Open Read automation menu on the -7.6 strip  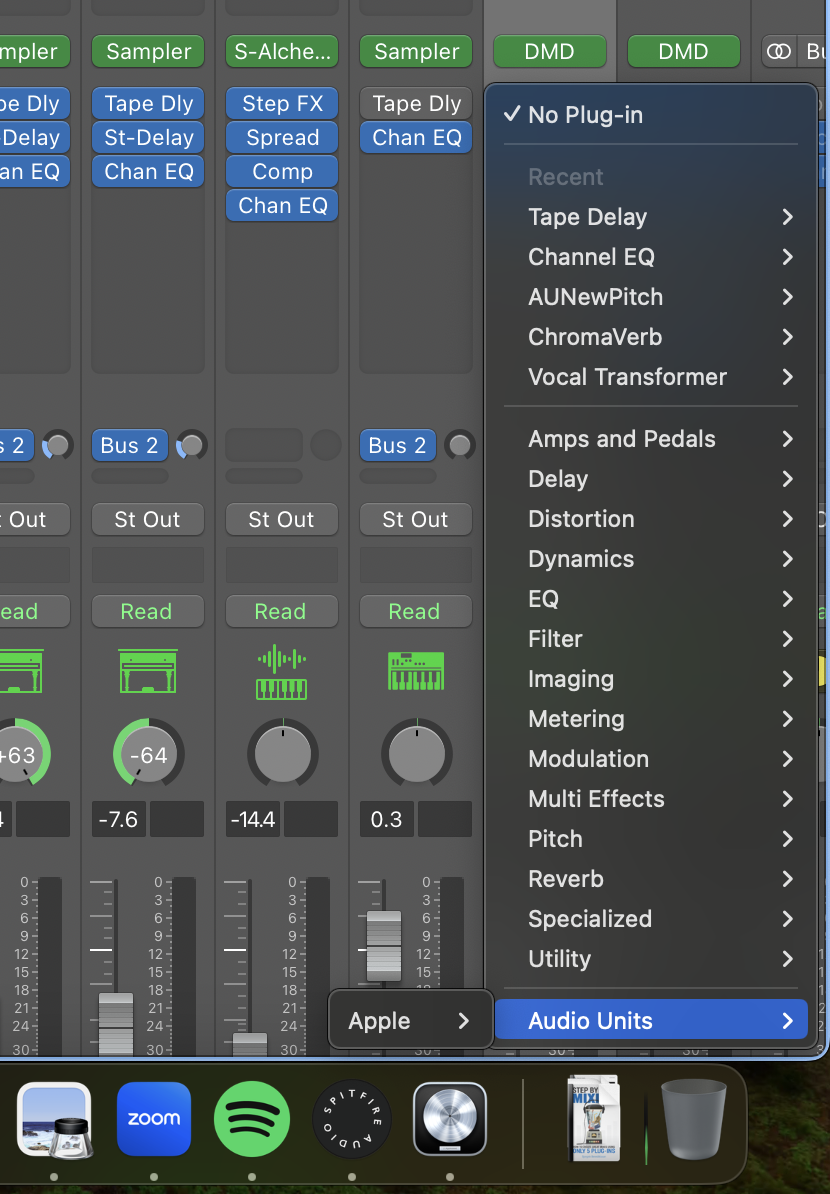[148, 611]
